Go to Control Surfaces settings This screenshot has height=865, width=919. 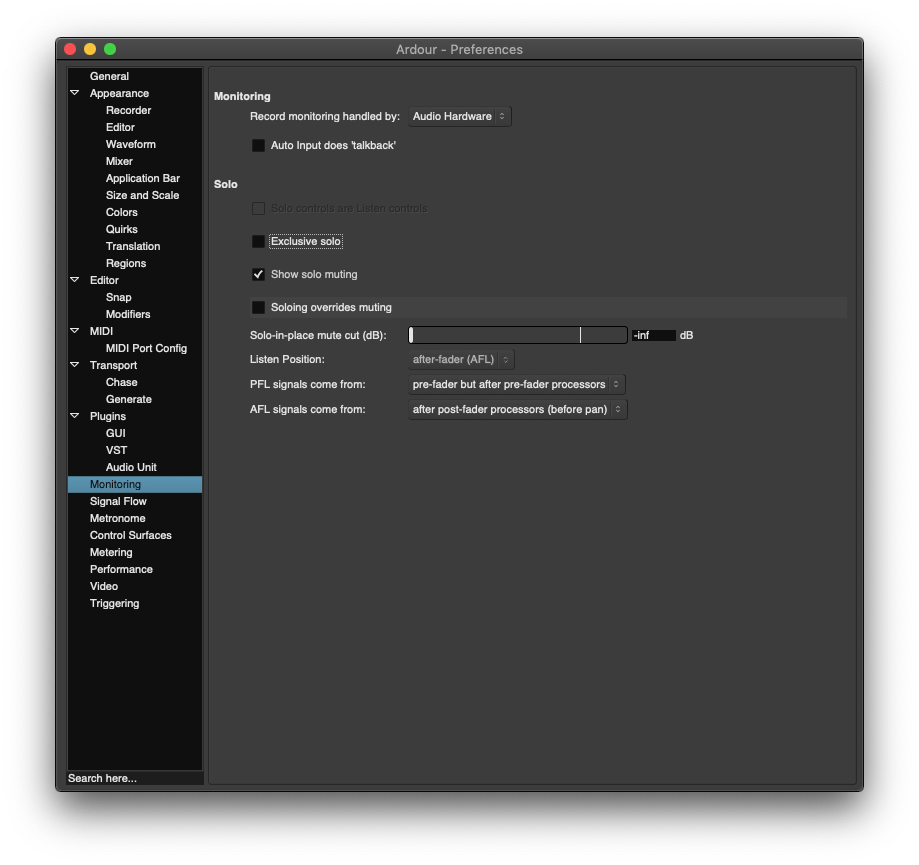tap(130, 535)
